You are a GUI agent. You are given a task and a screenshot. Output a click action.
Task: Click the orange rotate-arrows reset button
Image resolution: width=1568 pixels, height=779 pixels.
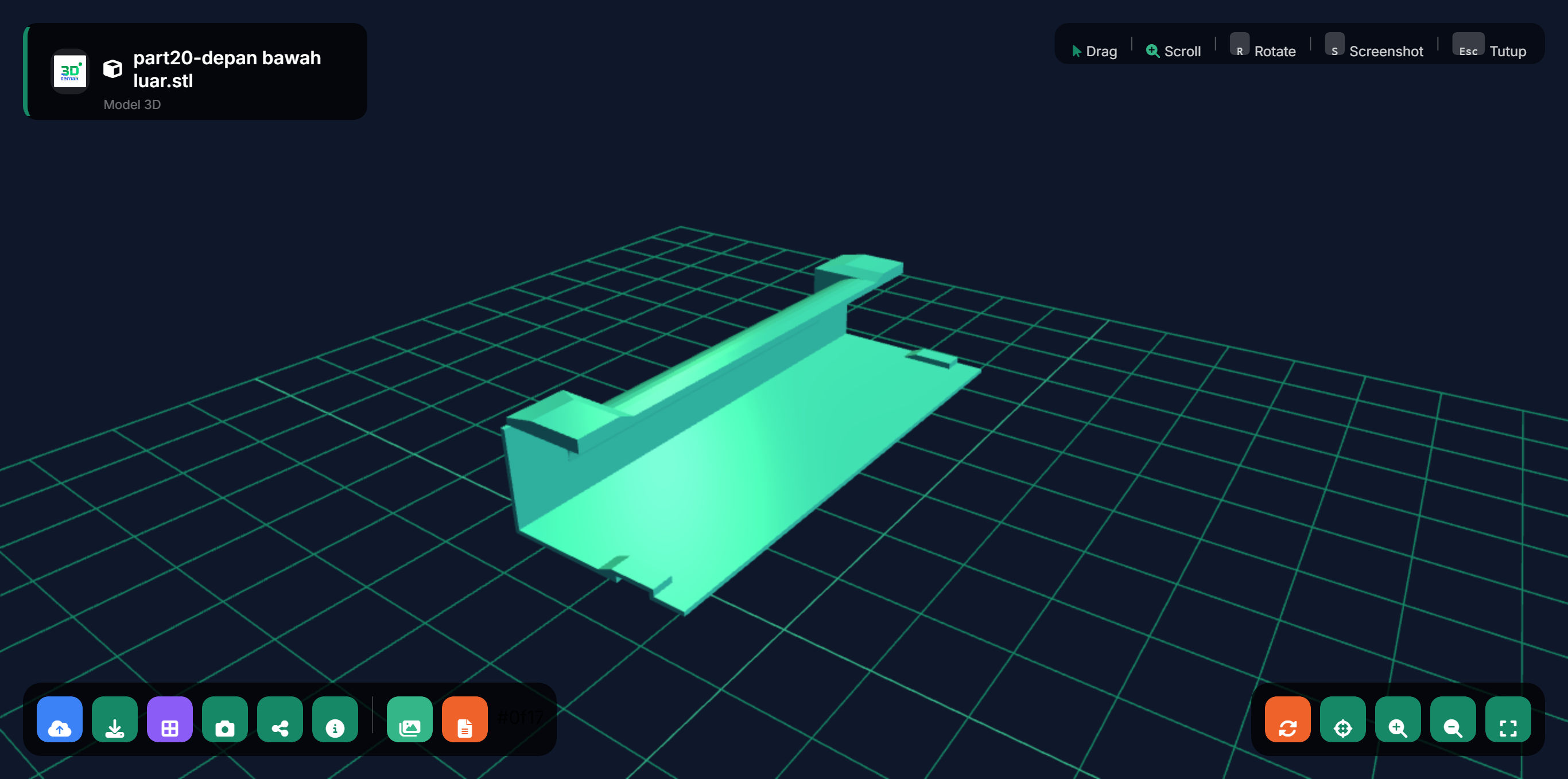[x=1288, y=719]
